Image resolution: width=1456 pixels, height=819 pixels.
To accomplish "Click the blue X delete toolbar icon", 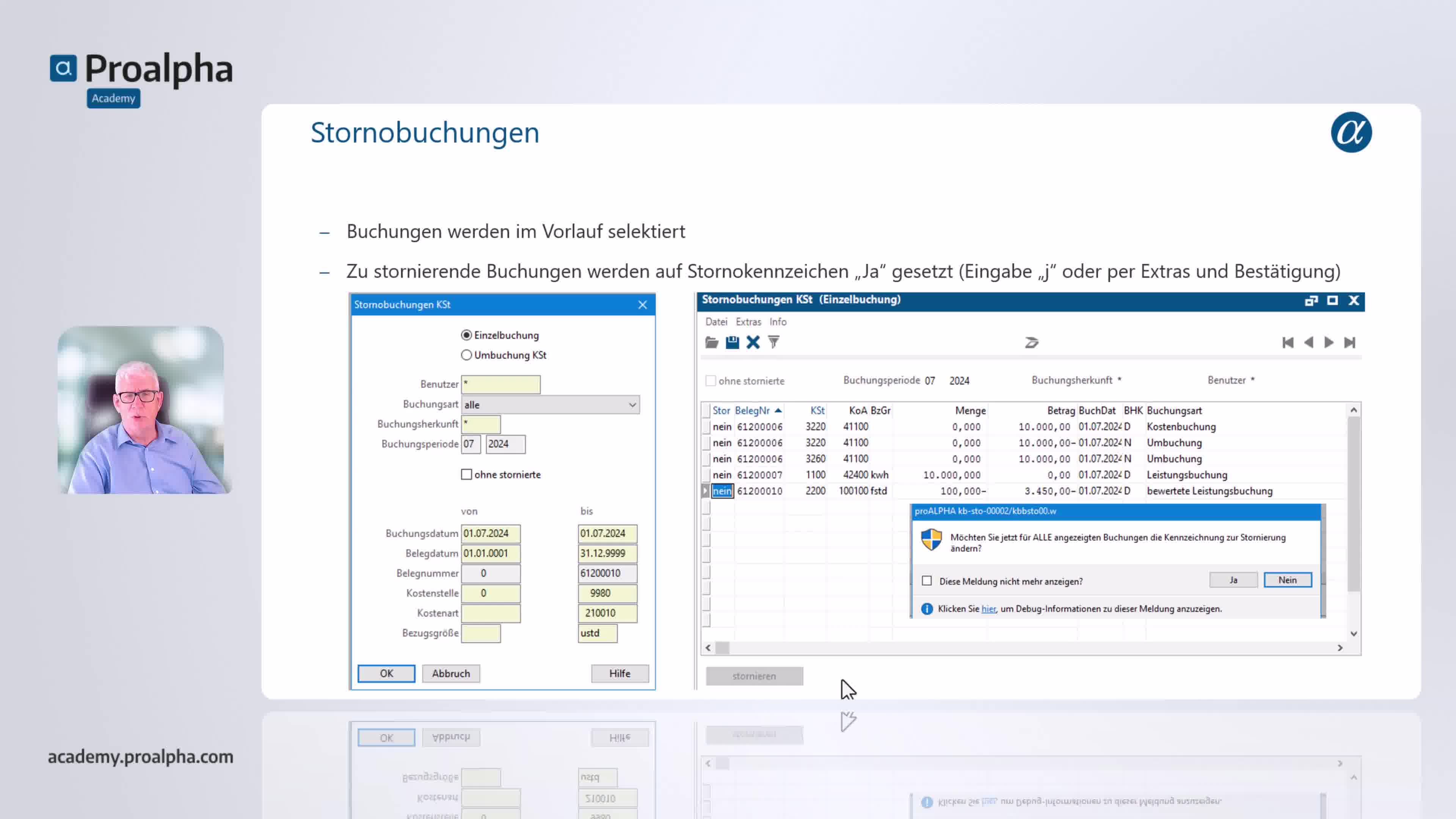I will [753, 342].
